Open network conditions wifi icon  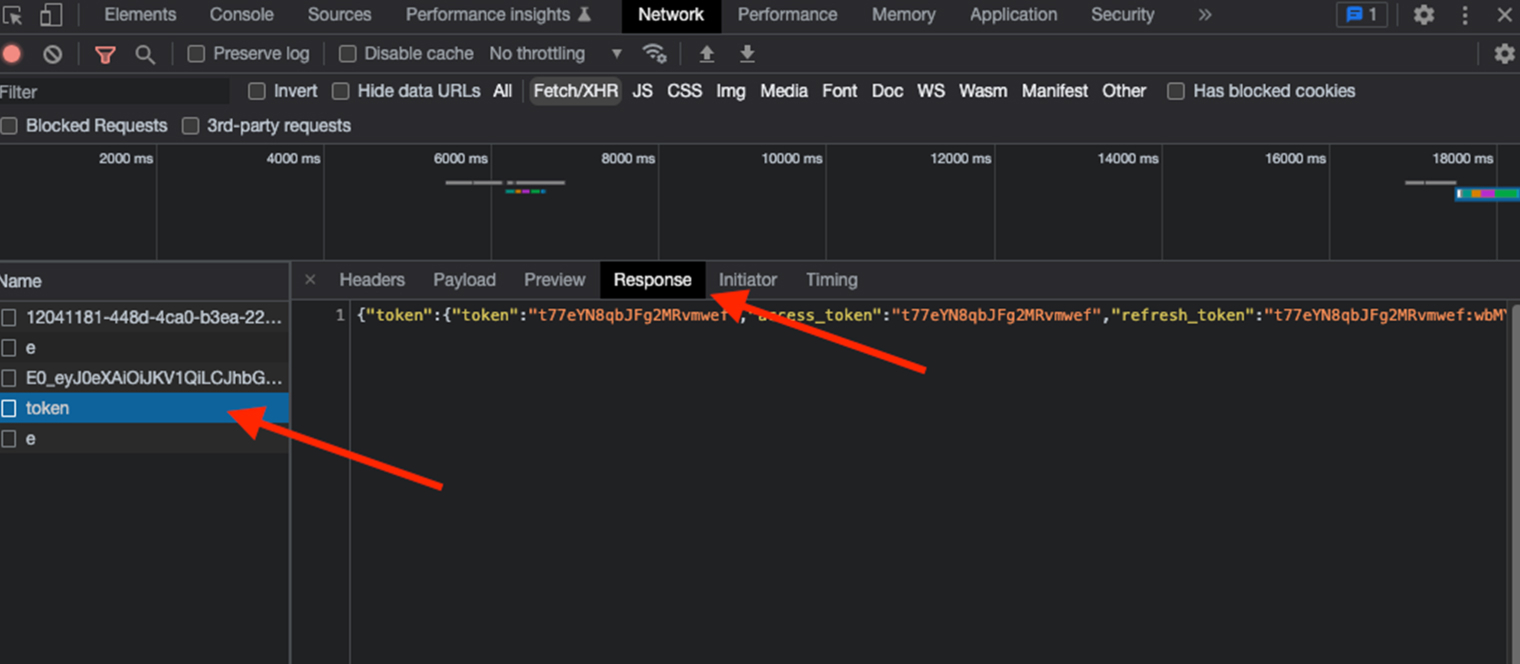pos(654,54)
